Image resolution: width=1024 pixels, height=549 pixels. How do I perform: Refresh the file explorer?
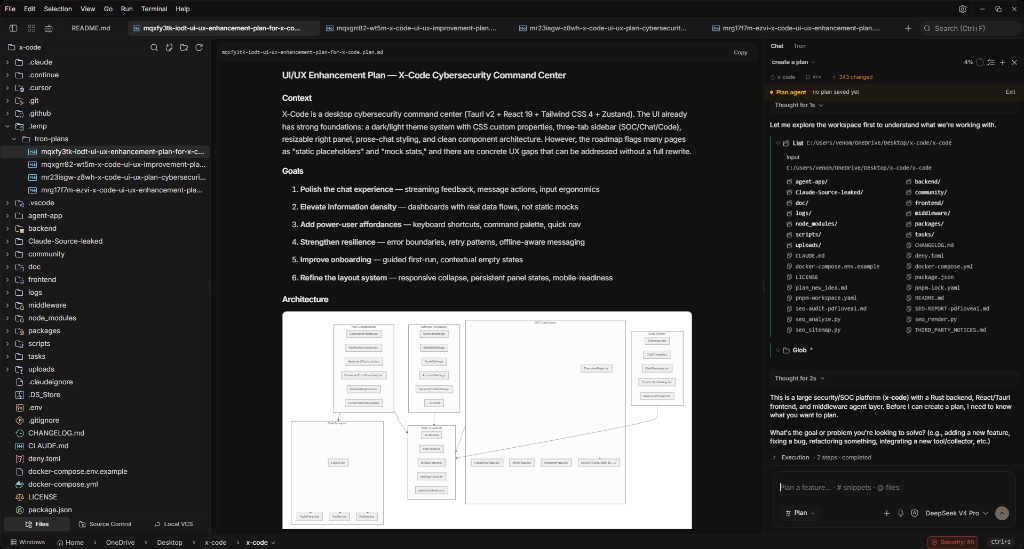(199, 47)
